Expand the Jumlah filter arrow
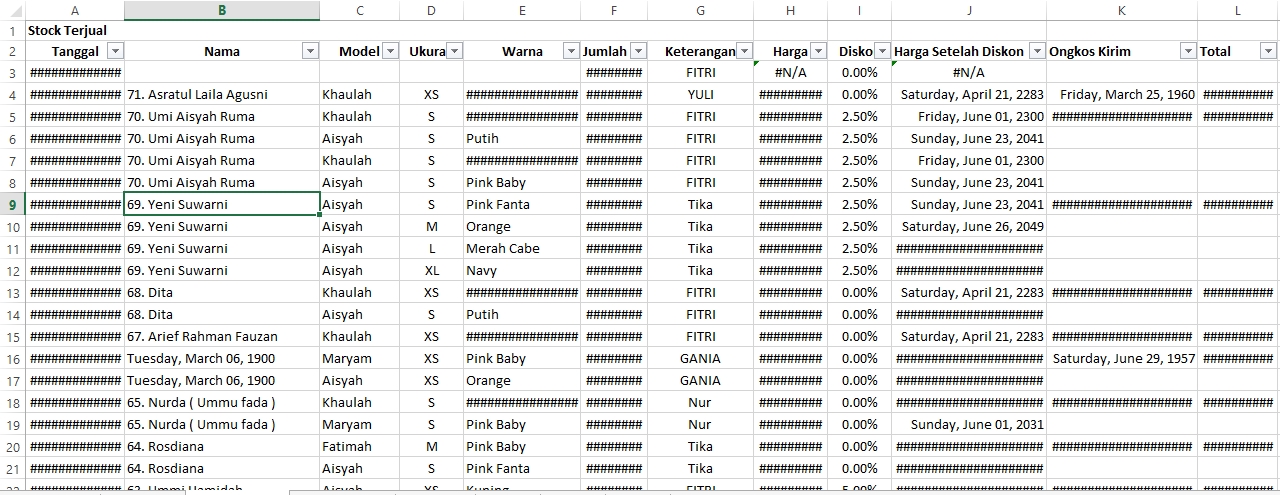 pyautogui.click(x=638, y=51)
